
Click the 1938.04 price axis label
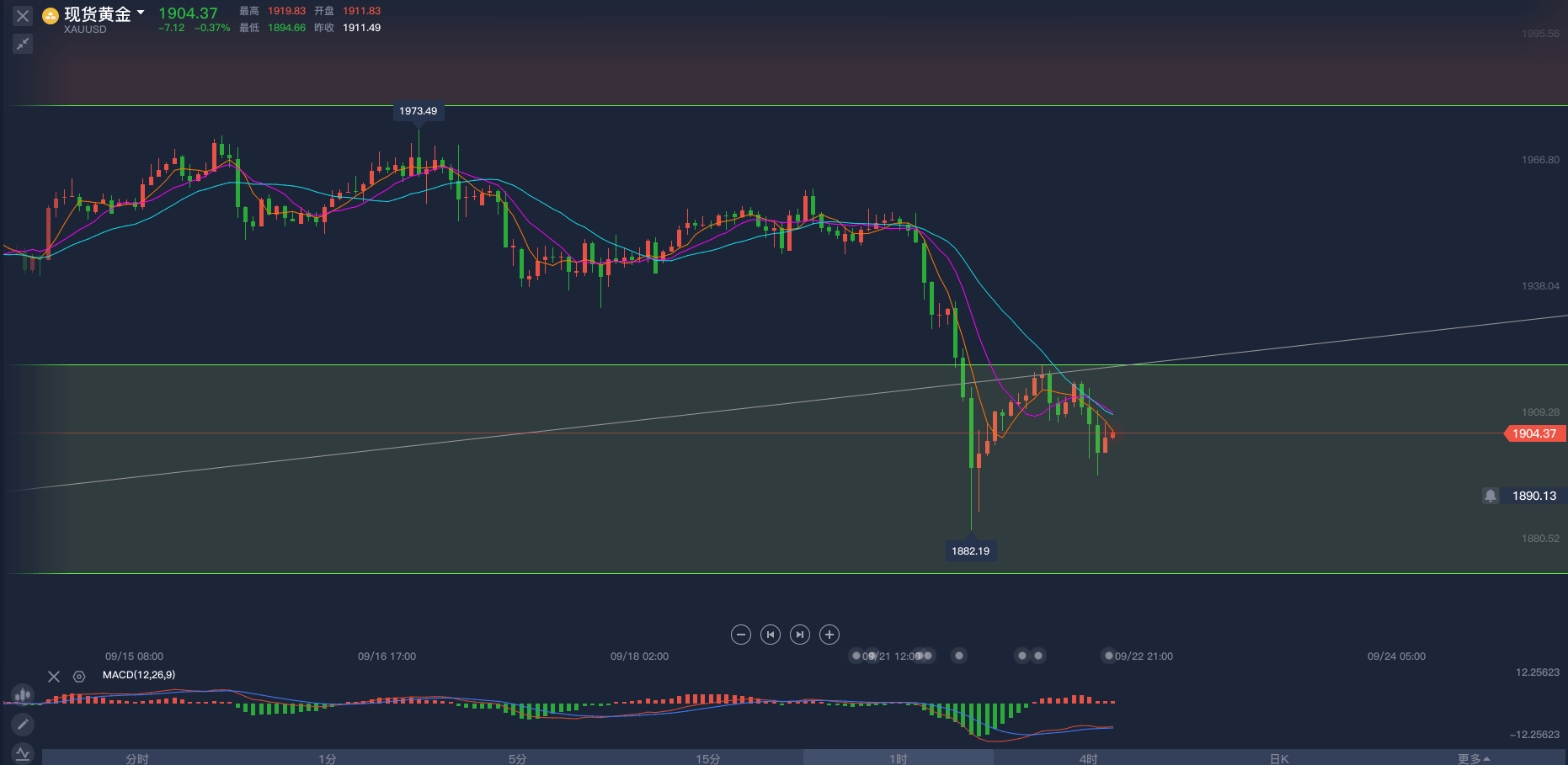click(x=1540, y=286)
